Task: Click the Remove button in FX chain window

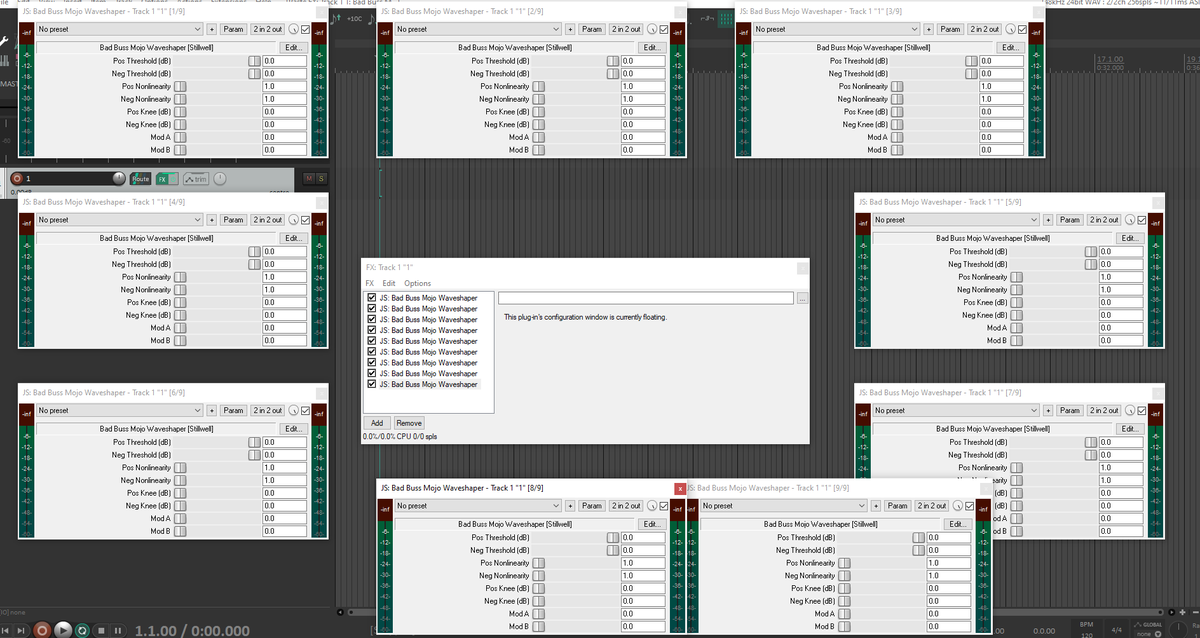Action: [409, 423]
